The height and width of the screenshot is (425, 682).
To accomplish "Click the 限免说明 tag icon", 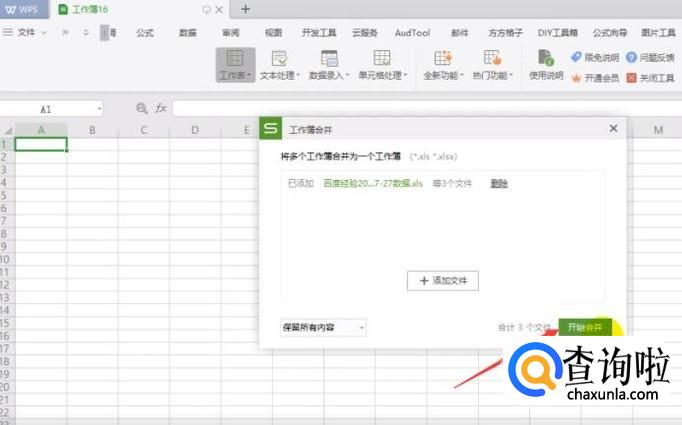I will (576, 57).
